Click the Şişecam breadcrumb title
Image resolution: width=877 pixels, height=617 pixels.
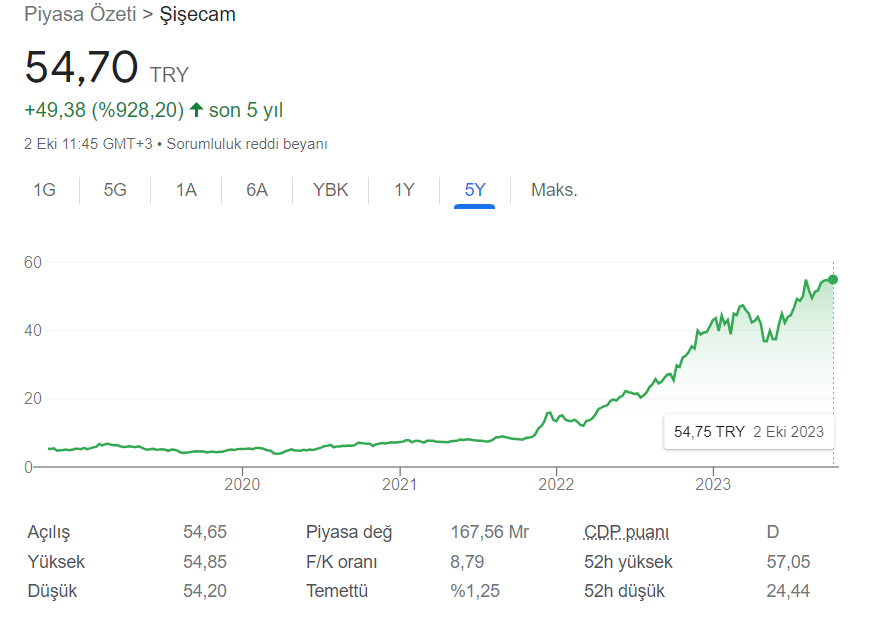click(198, 15)
